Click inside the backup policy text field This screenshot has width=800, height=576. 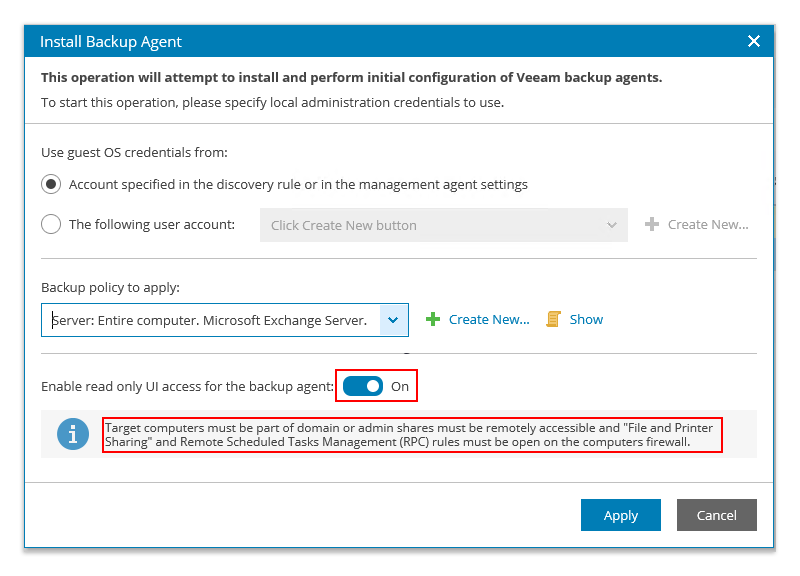tap(210, 320)
